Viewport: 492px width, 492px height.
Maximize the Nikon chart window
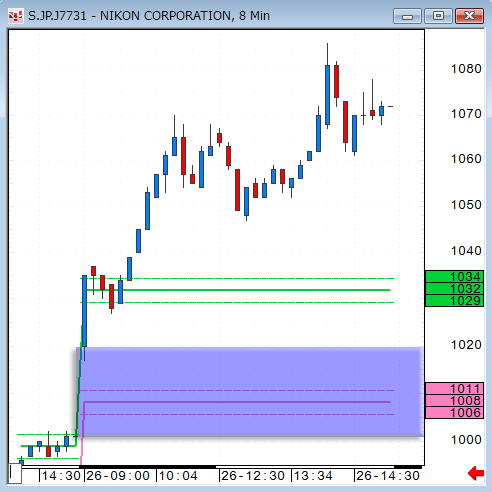click(438, 16)
